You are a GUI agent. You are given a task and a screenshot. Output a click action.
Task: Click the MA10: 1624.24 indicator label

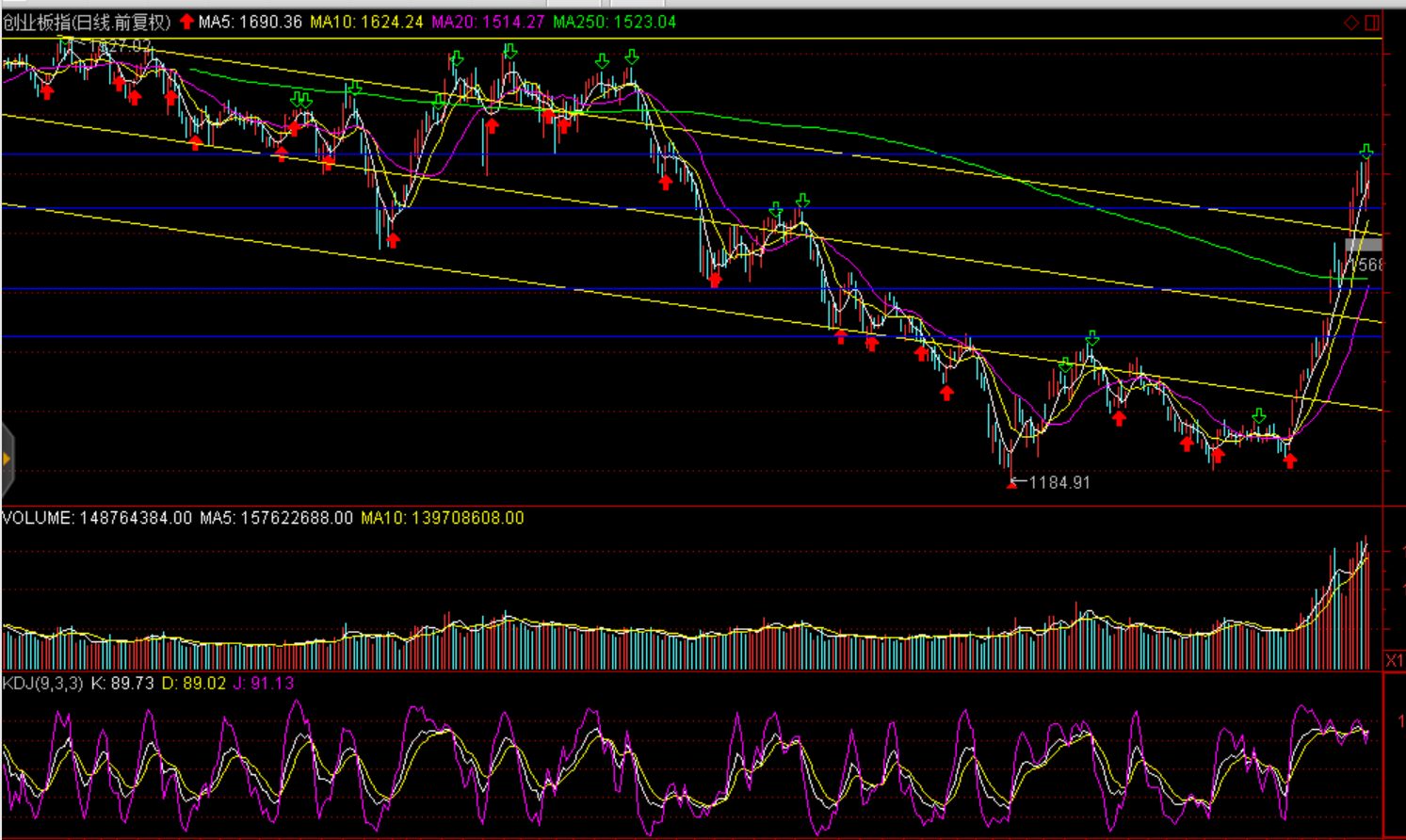tap(366, 22)
